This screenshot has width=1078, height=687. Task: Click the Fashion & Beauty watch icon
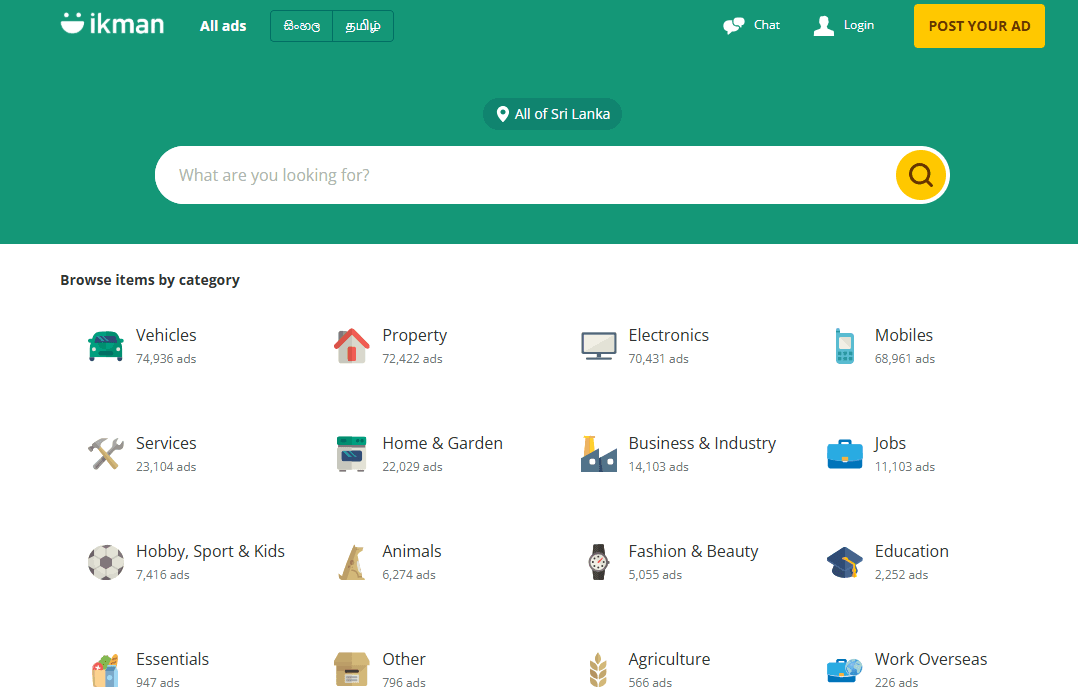[598, 562]
